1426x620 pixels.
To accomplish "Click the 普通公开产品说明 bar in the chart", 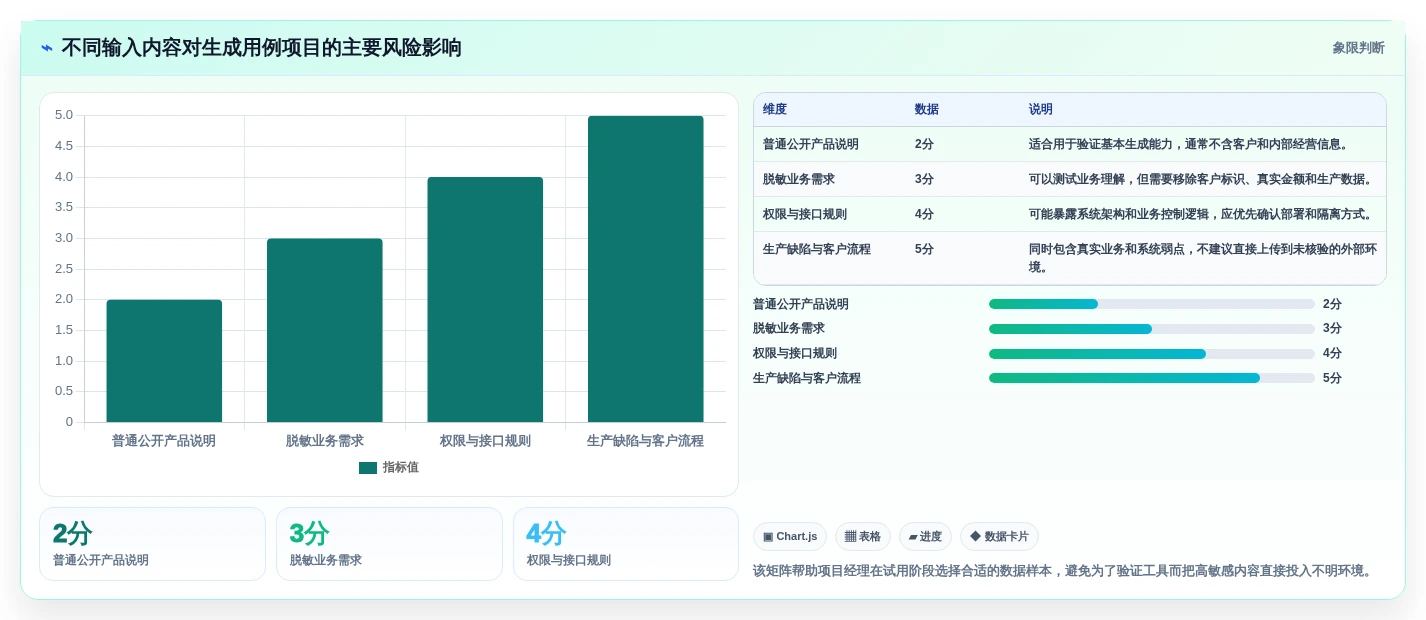I will point(164,361).
